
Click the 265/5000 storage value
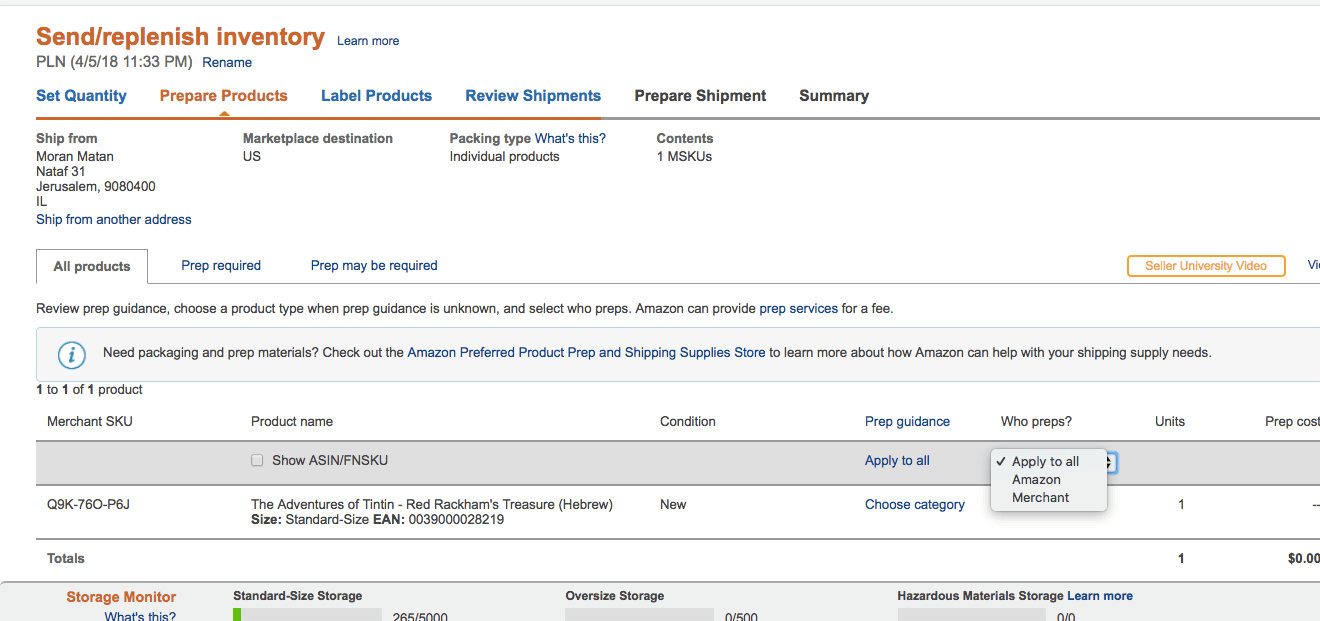pos(420,616)
